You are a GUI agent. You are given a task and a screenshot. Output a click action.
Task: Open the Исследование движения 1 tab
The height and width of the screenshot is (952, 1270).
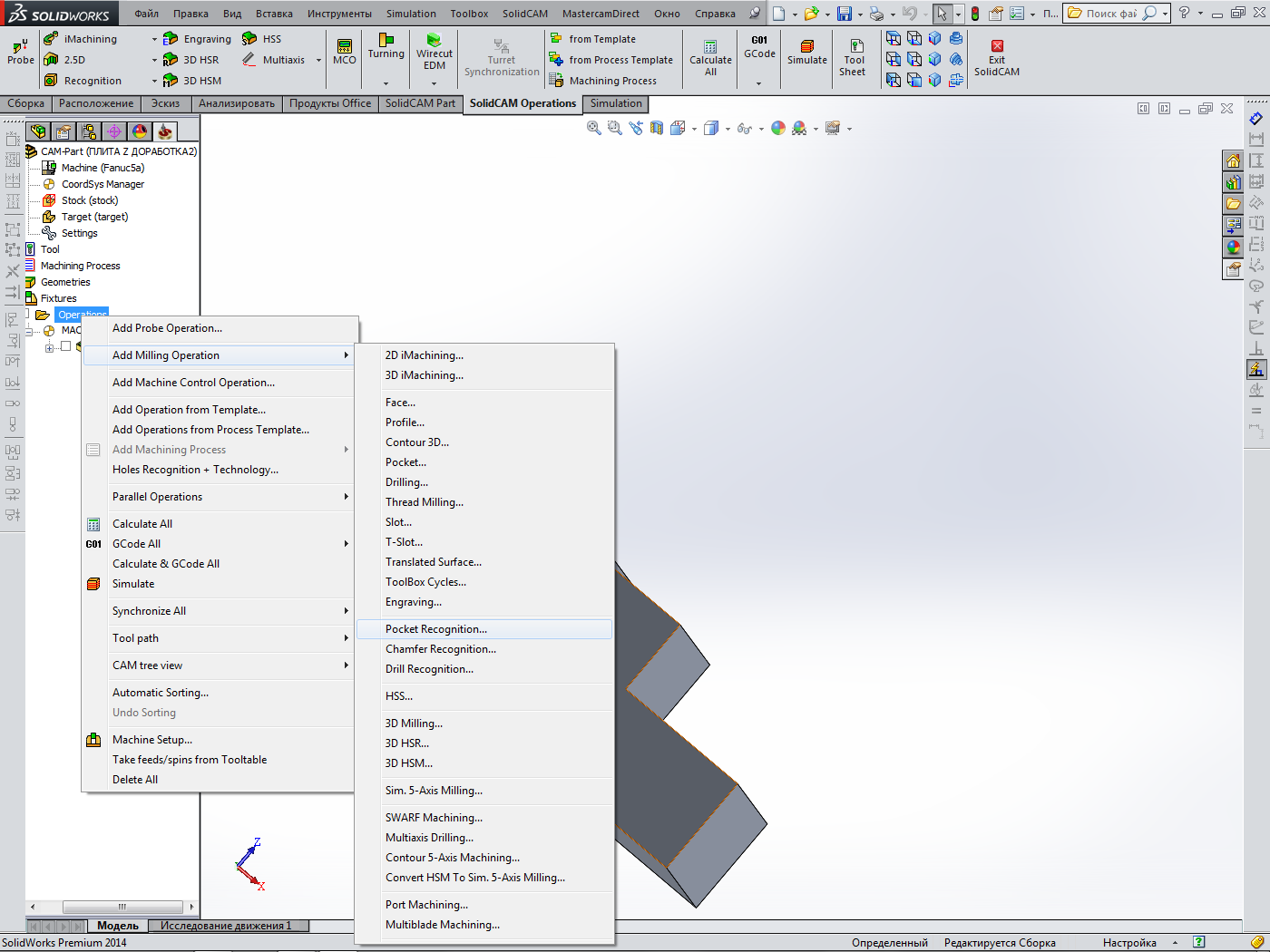tap(226, 926)
